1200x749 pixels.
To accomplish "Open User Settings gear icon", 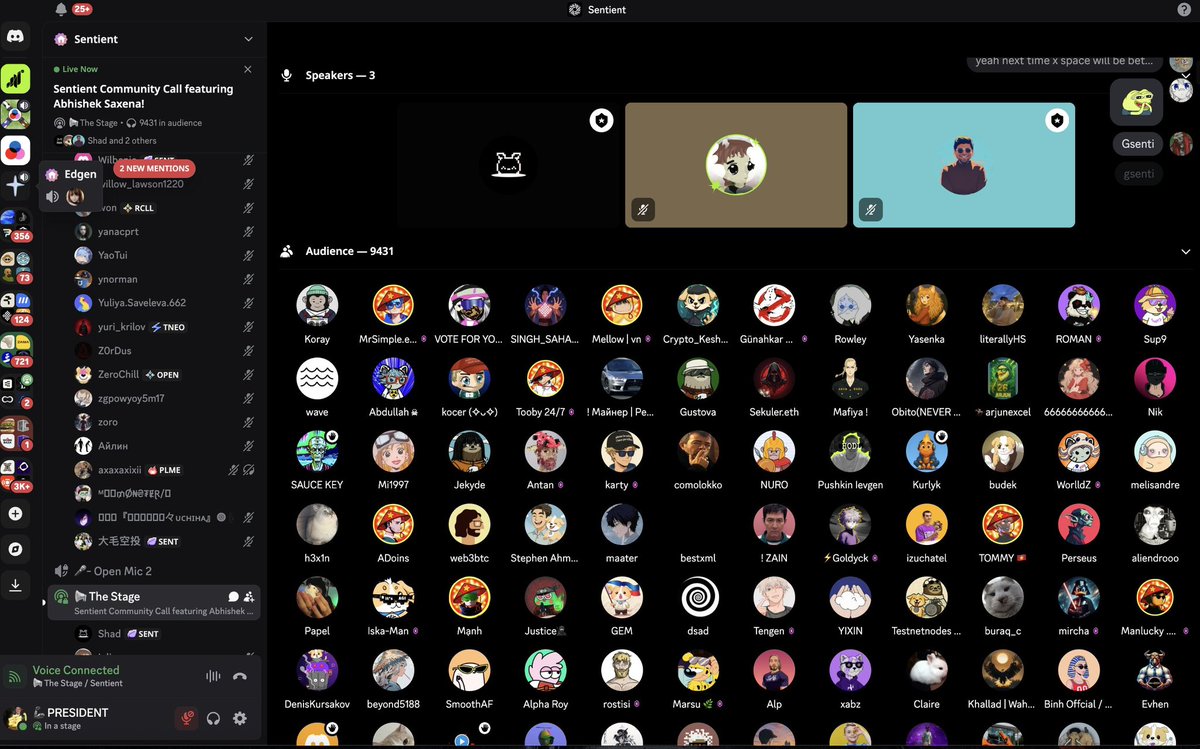I will tap(240, 718).
